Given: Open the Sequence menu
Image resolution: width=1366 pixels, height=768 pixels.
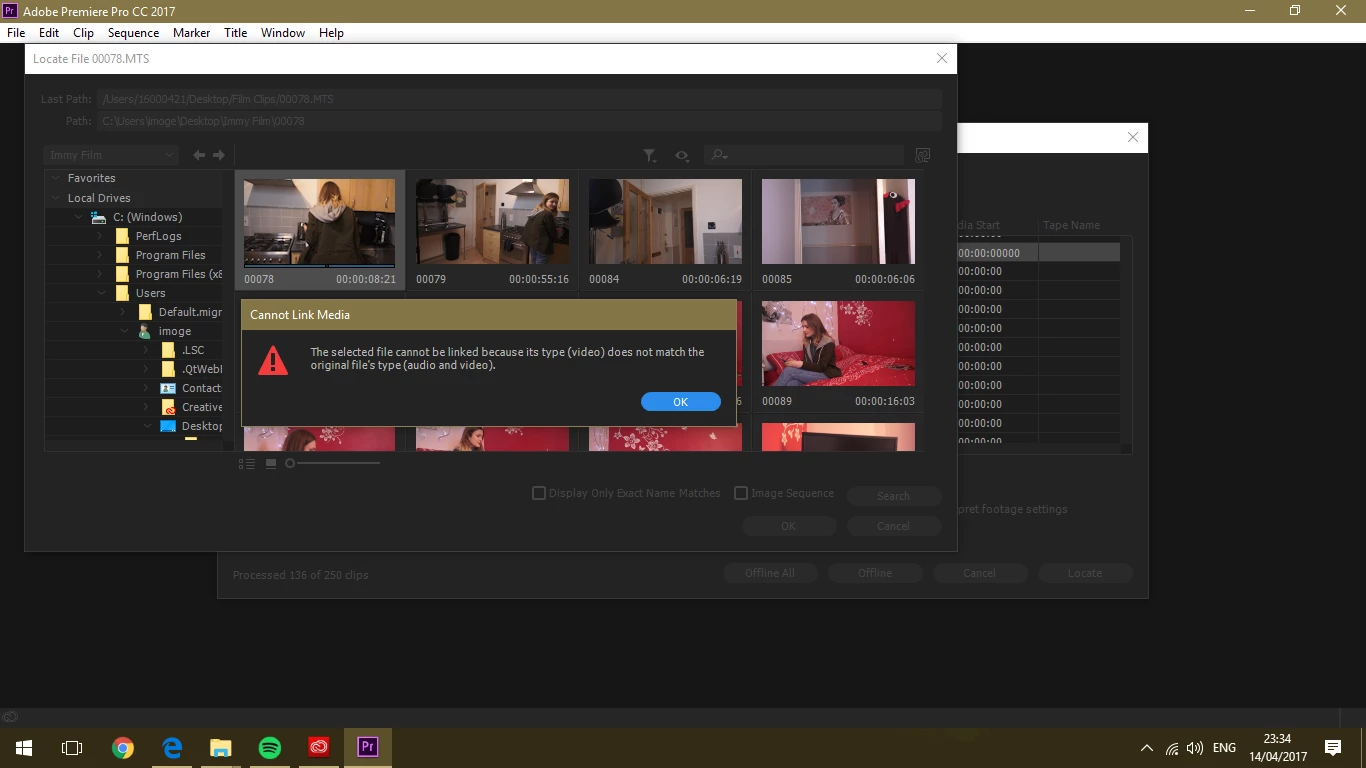Looking at the screenshot, I should (133, 33).
